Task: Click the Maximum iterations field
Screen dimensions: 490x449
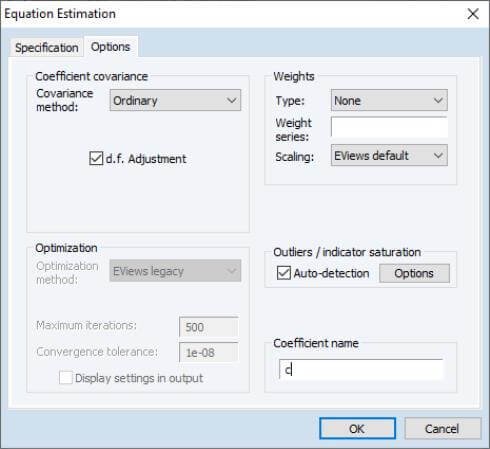Action: pos(209,327)
